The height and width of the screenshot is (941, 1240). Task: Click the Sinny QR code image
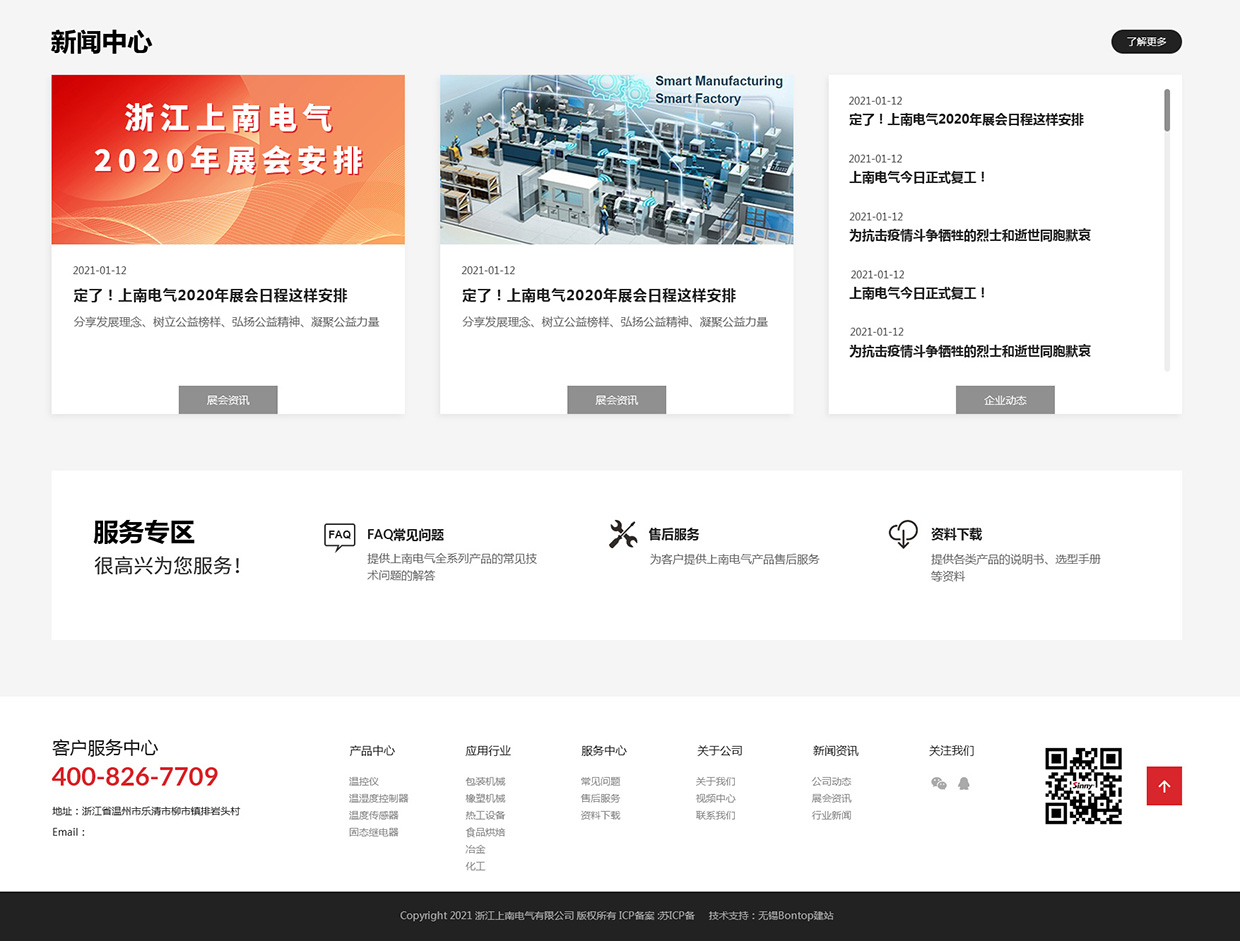pyautogui.click(x=1084, y=786)
